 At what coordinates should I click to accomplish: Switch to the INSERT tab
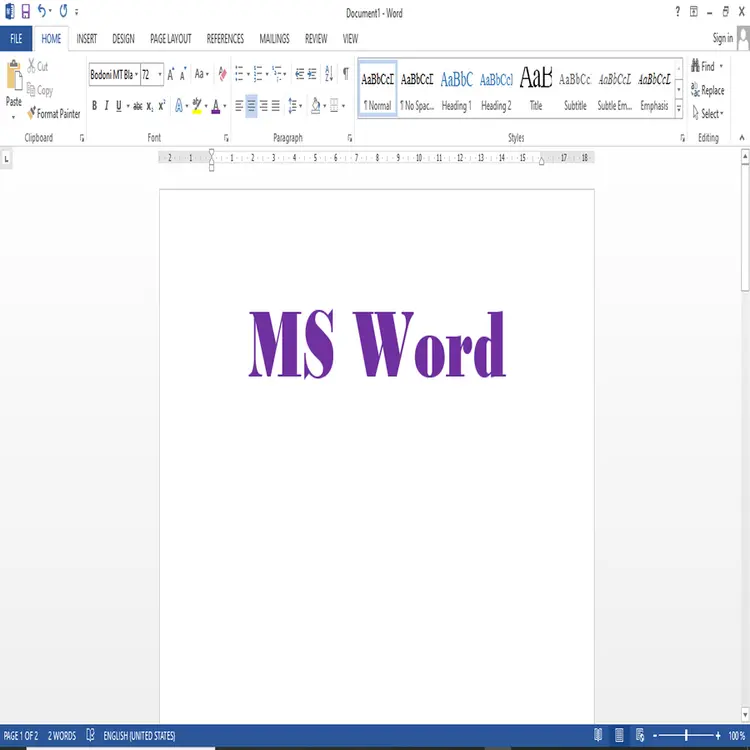(x=87, y=39)
